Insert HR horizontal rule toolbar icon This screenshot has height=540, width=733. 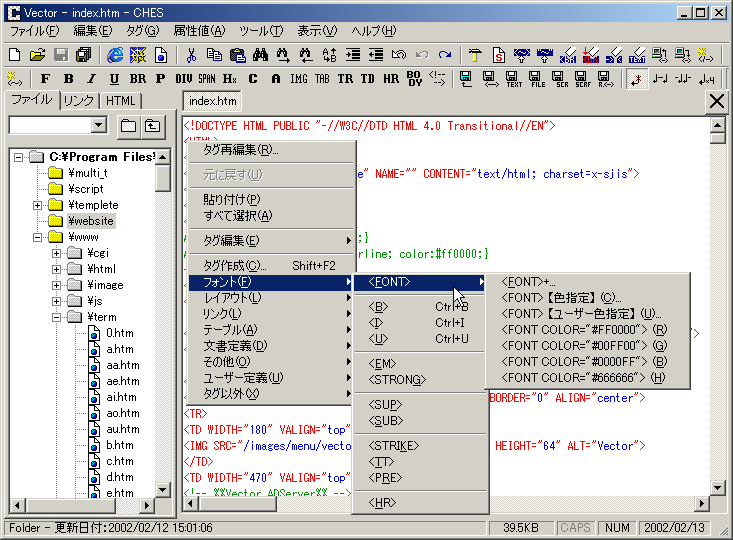coord(391,79)
